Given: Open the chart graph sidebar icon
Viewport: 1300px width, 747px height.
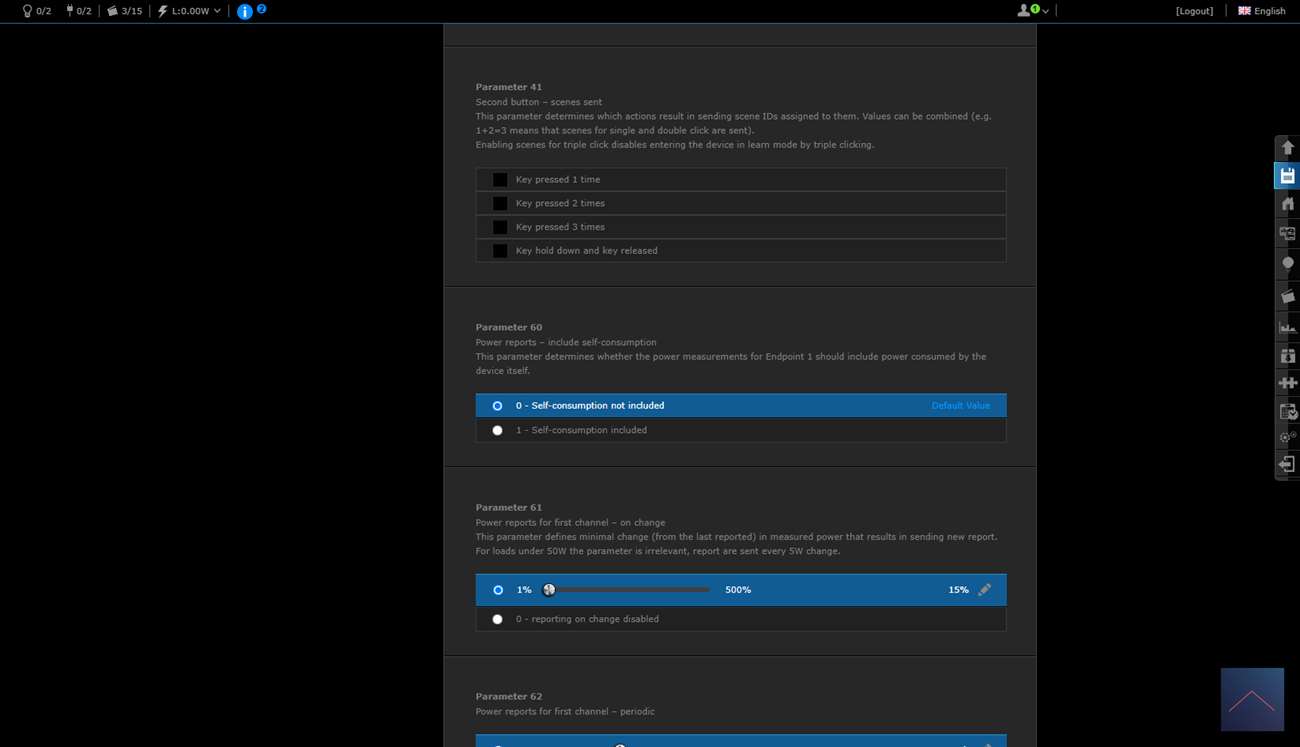Looking at the screenshot, I should point(1287,327).
